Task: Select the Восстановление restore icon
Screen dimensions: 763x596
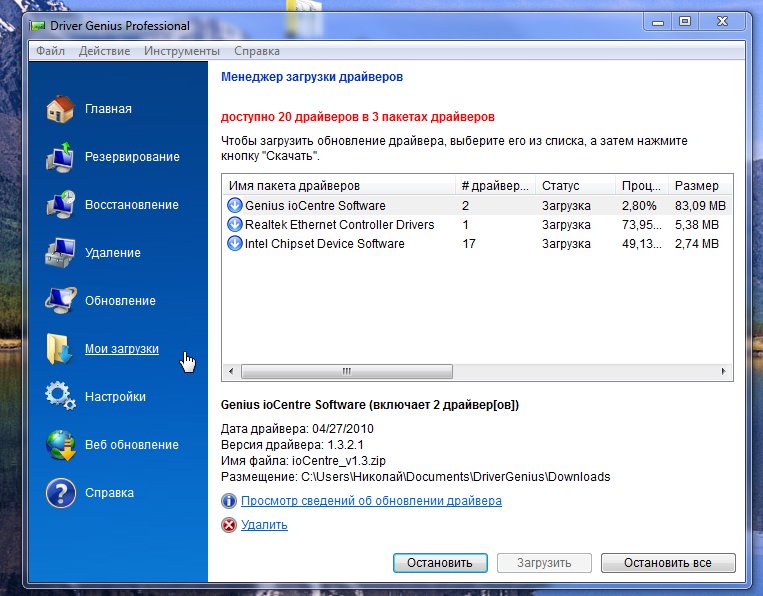Action: (x=61, y=205)
